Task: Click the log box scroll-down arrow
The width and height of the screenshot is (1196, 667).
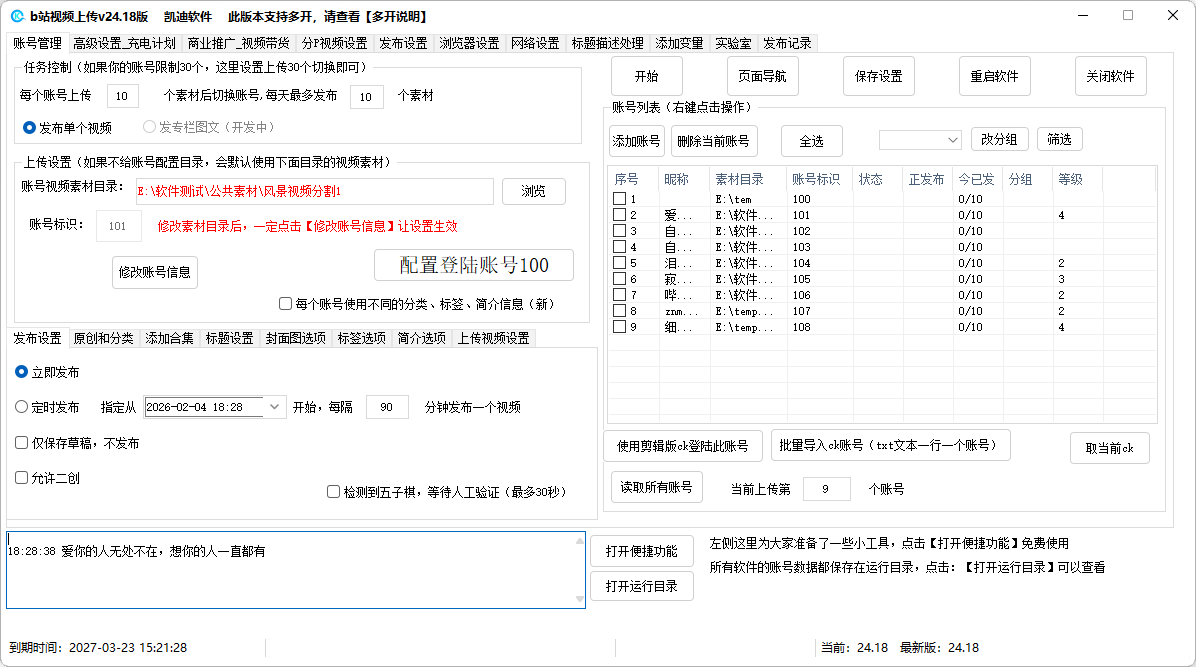Action: pos(578,599)
